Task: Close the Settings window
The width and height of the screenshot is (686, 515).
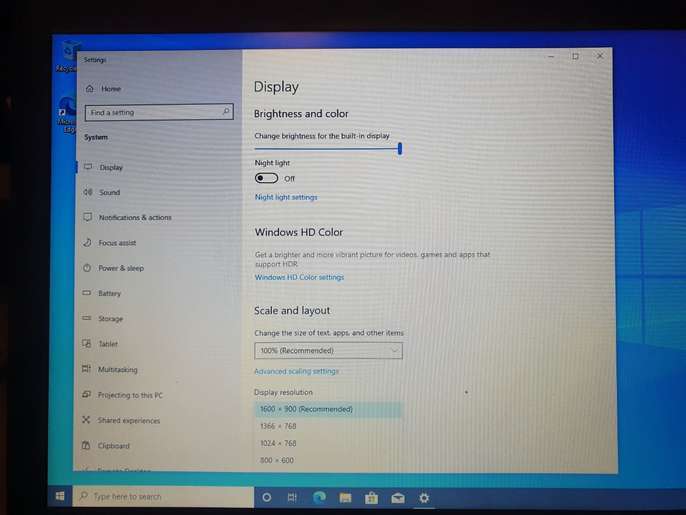Action: tap(600, 56)
